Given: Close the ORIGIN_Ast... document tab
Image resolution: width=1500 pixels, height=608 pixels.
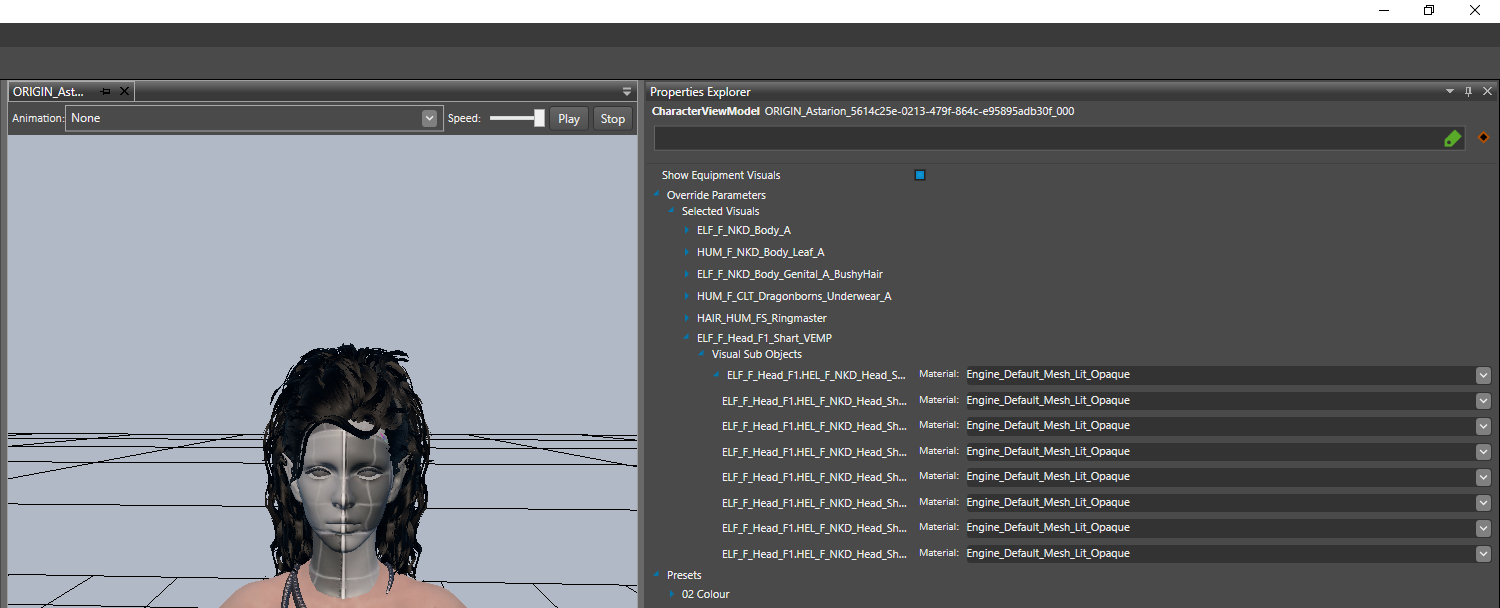Looking at the screenshot, I should [125, 91].
